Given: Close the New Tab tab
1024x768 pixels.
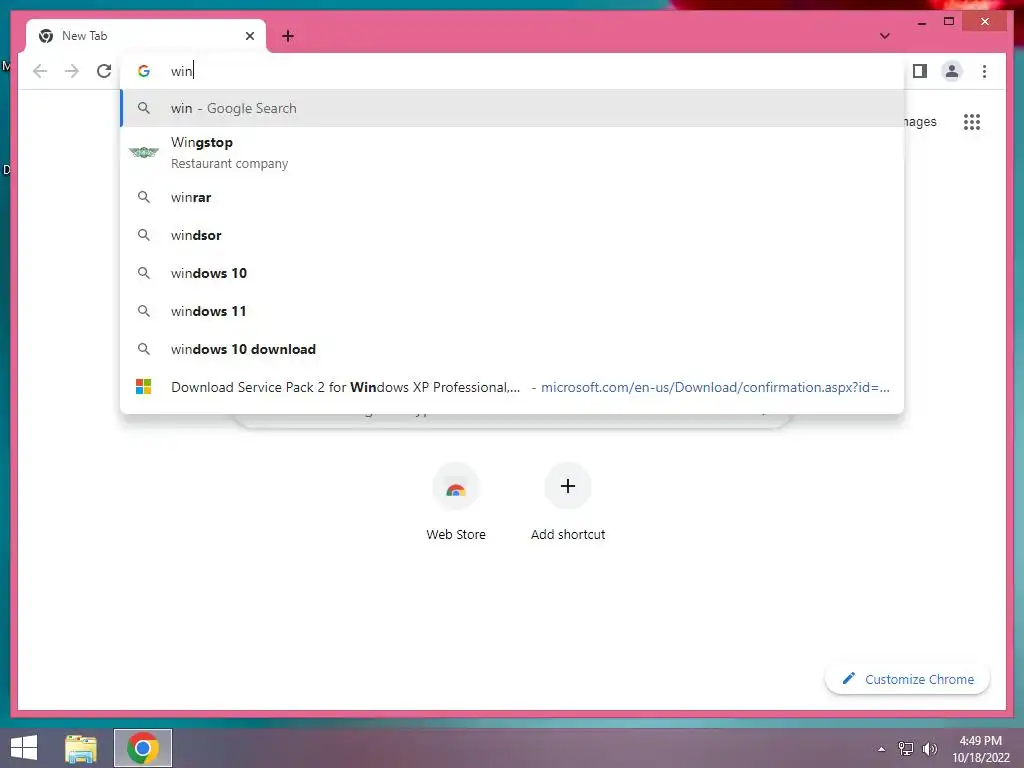Looking at the screenshot, I should (x=249, y=36).
